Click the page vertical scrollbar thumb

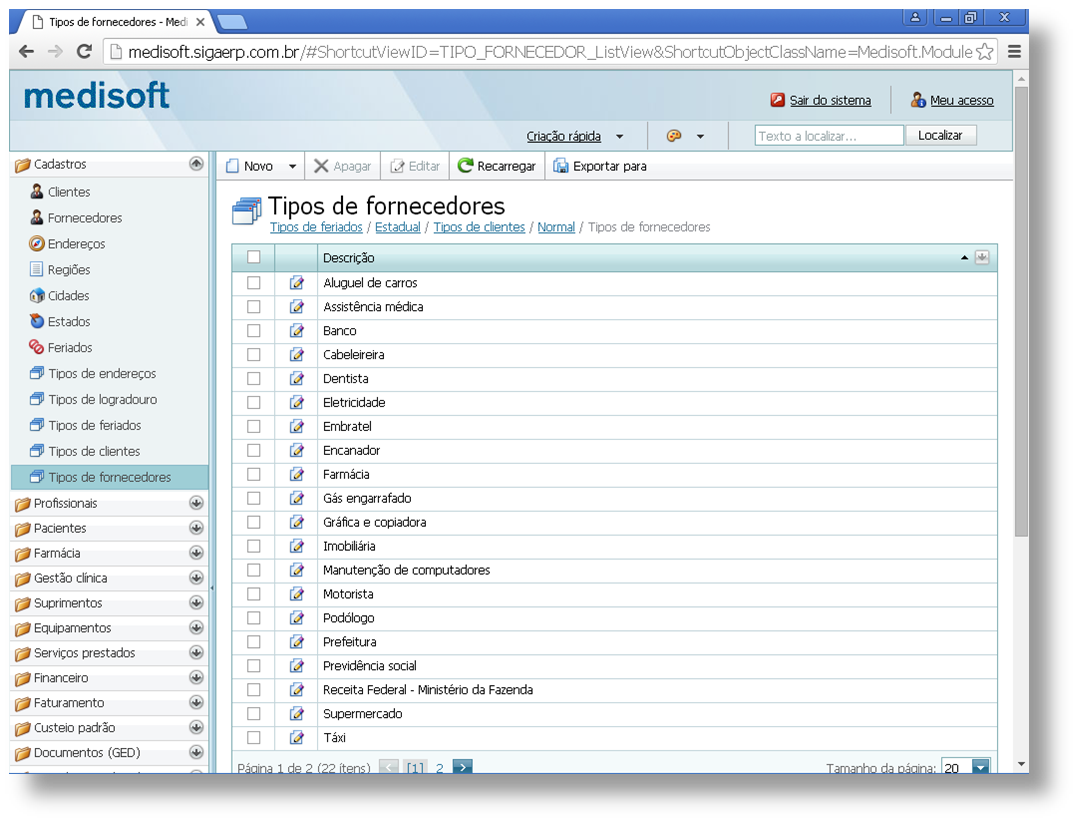[x=1021, y=311]
